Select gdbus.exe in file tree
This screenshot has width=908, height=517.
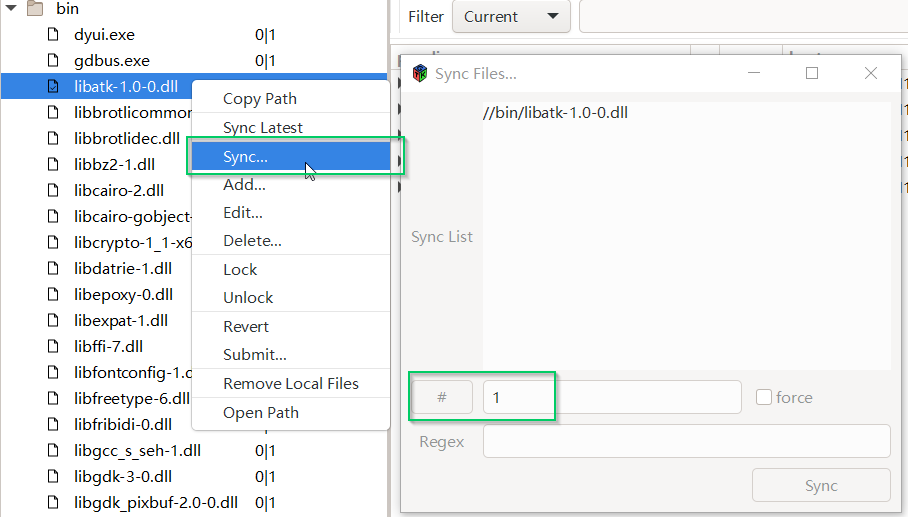click(x=112, y=61)
